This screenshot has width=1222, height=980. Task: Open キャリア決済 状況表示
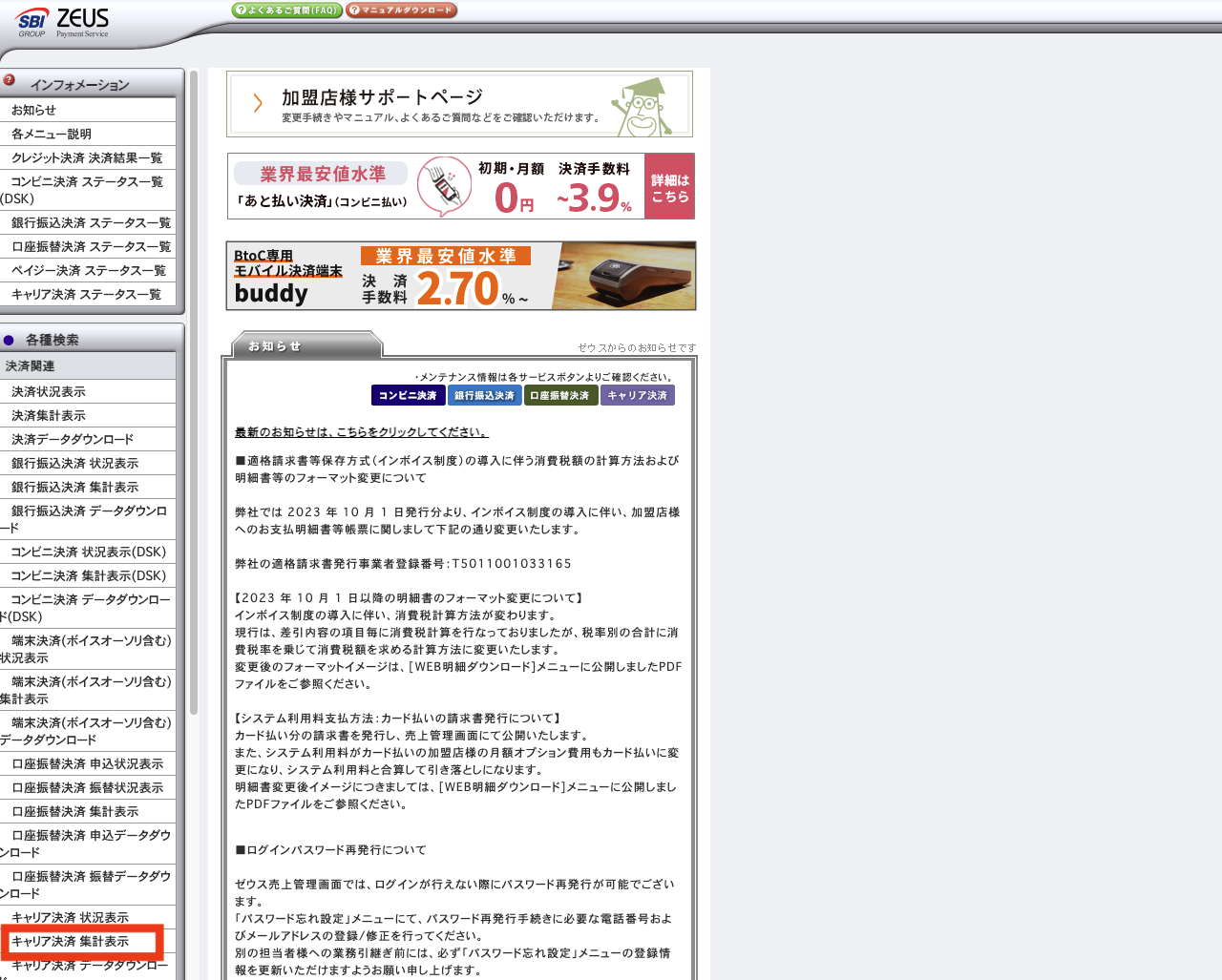pos(88,917)
